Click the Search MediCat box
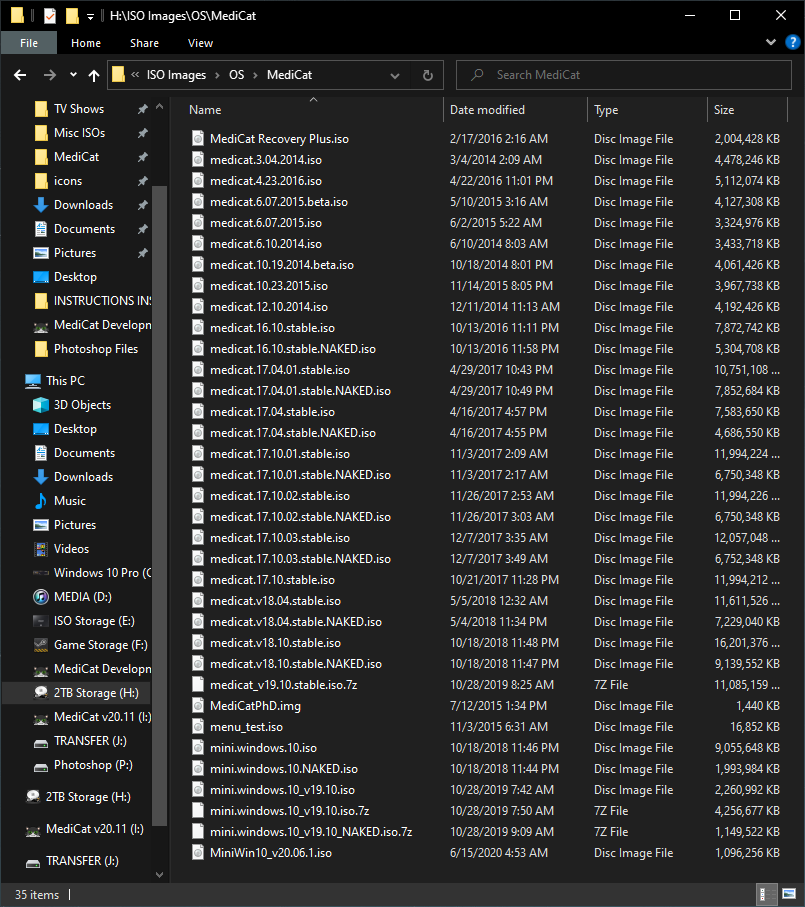 [623, 75]
